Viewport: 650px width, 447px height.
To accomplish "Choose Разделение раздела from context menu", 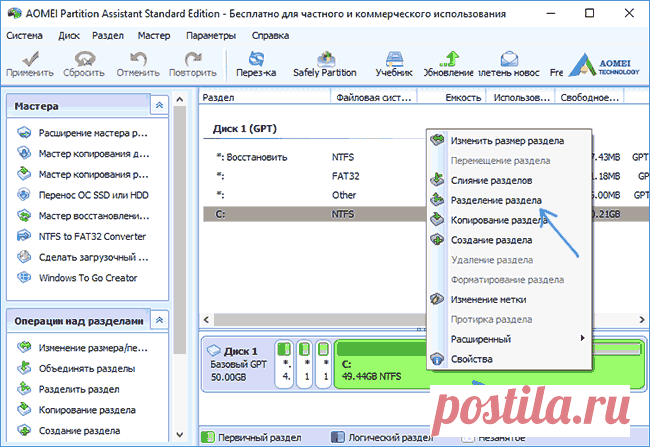I will tap(509, 201).
